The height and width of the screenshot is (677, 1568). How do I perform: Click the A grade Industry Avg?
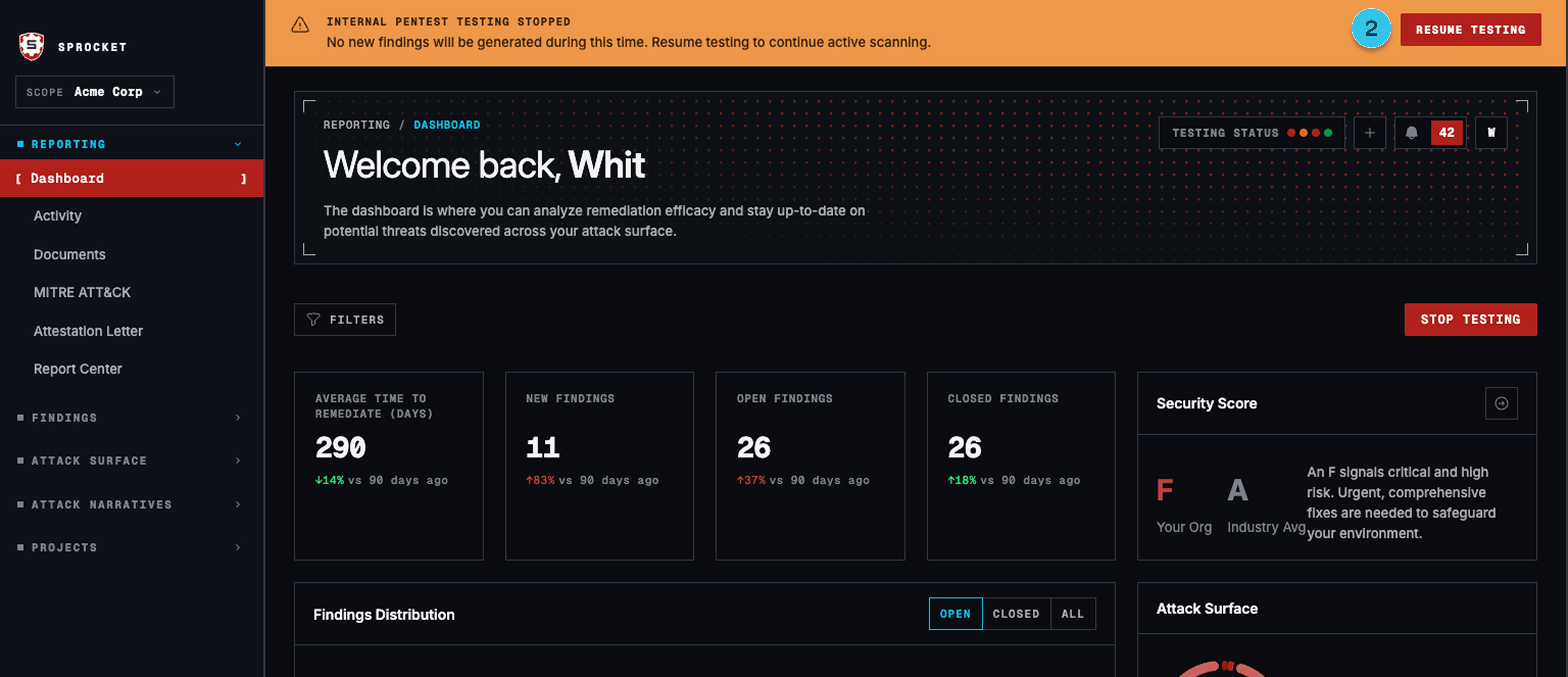click(x=1238, y=490)
